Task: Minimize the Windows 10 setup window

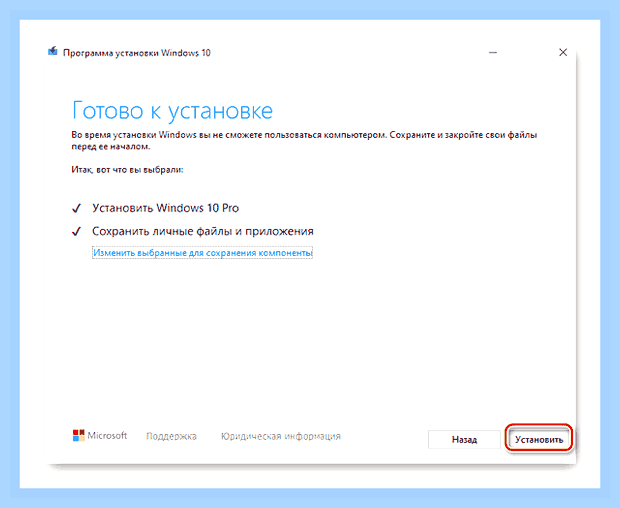Action: (493, 52)
